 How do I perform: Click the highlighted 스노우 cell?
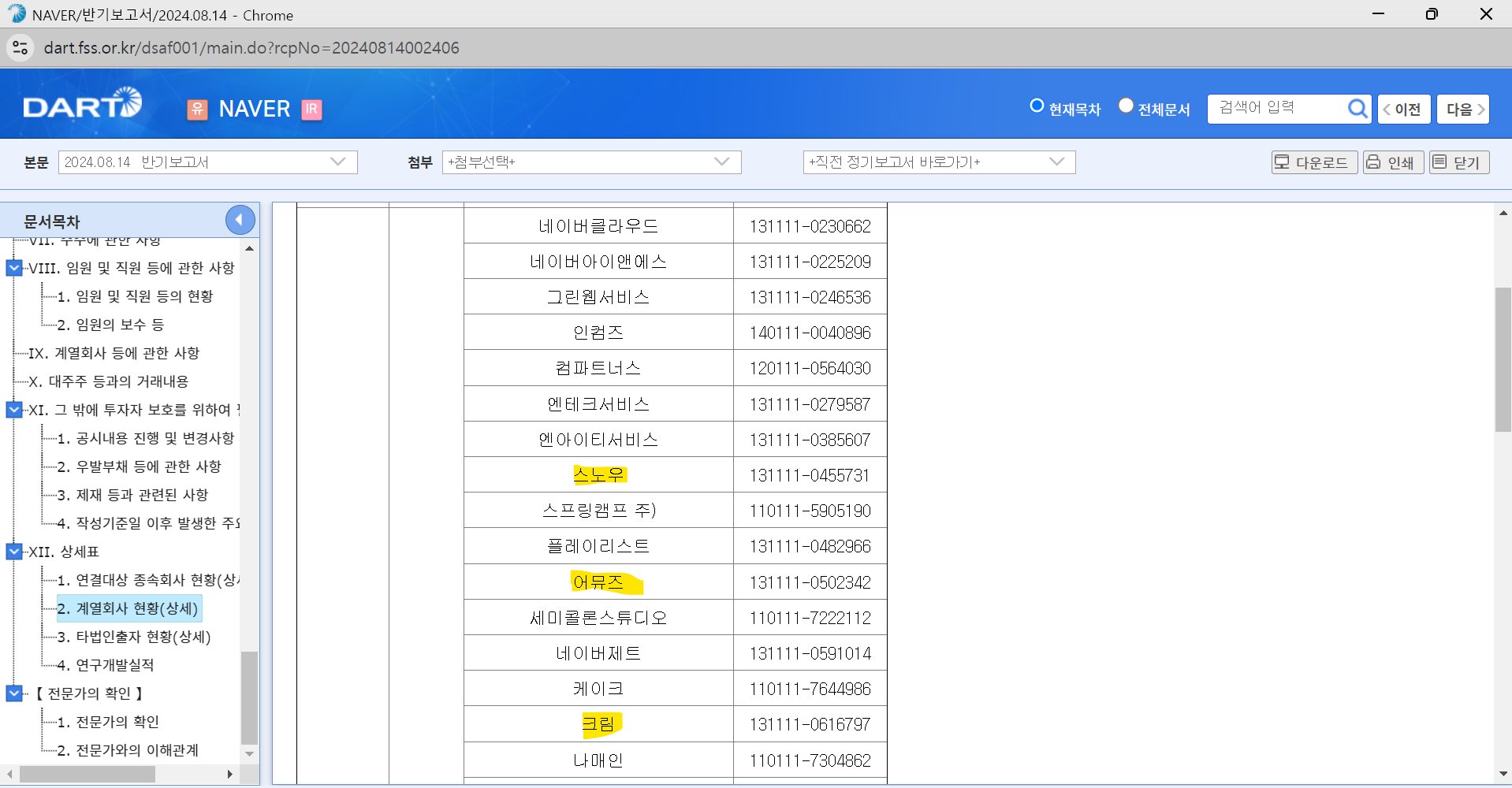pyautogui.click(x=599, y=475)
